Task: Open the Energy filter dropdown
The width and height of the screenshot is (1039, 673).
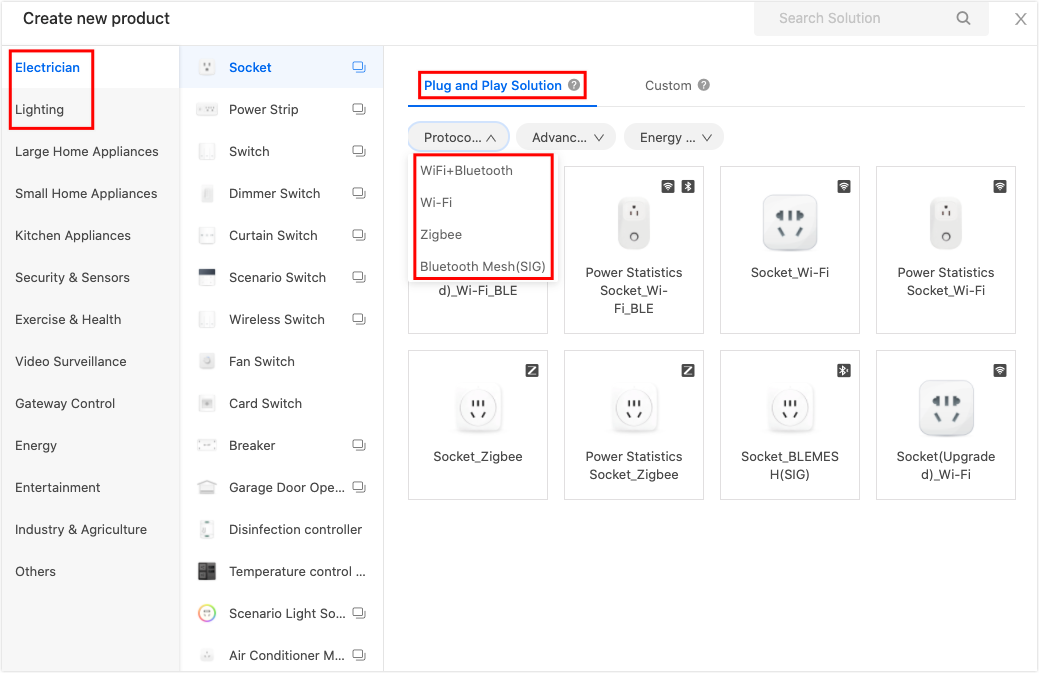Action: [x=673, y=137]
